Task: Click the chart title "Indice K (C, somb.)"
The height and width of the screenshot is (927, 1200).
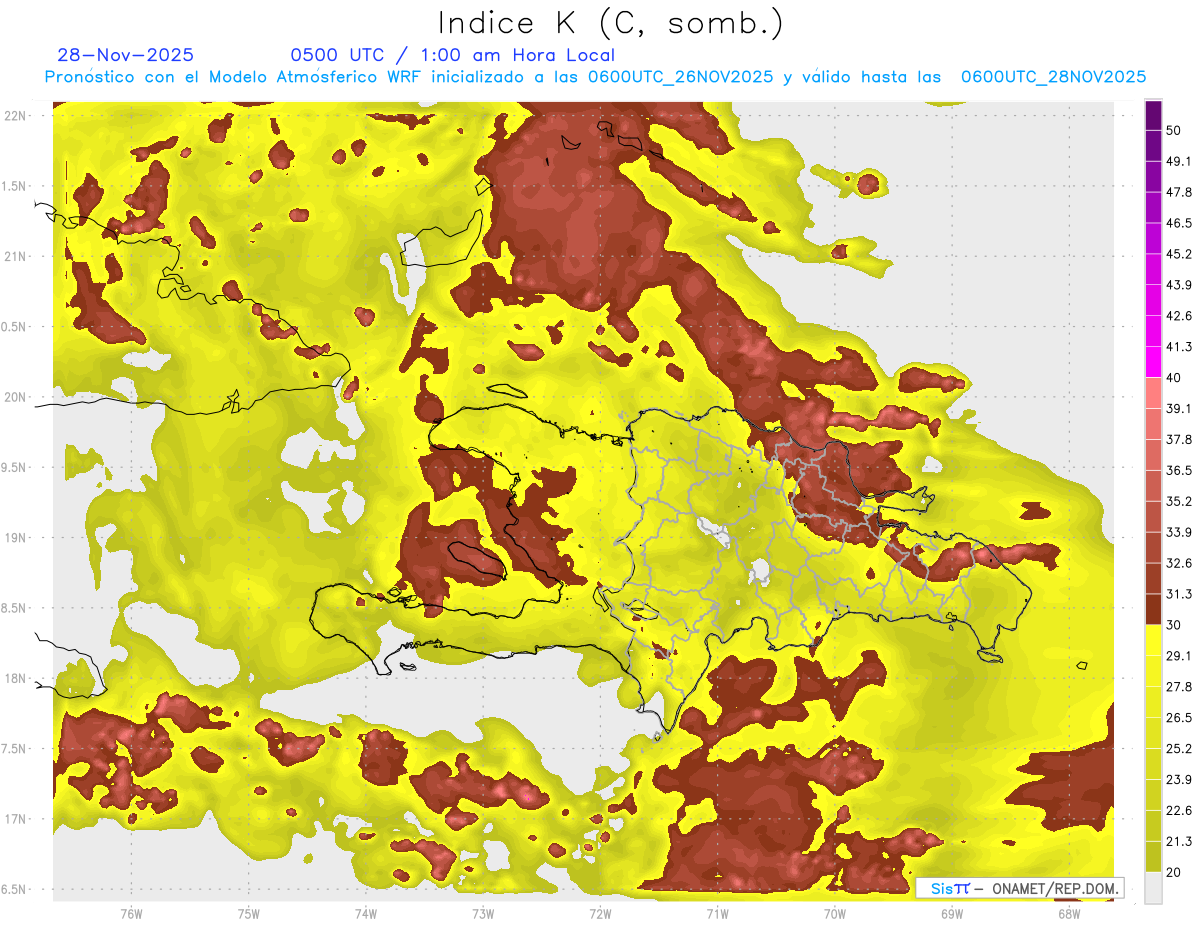Action: pyautogui.click(x=611, y=23)
